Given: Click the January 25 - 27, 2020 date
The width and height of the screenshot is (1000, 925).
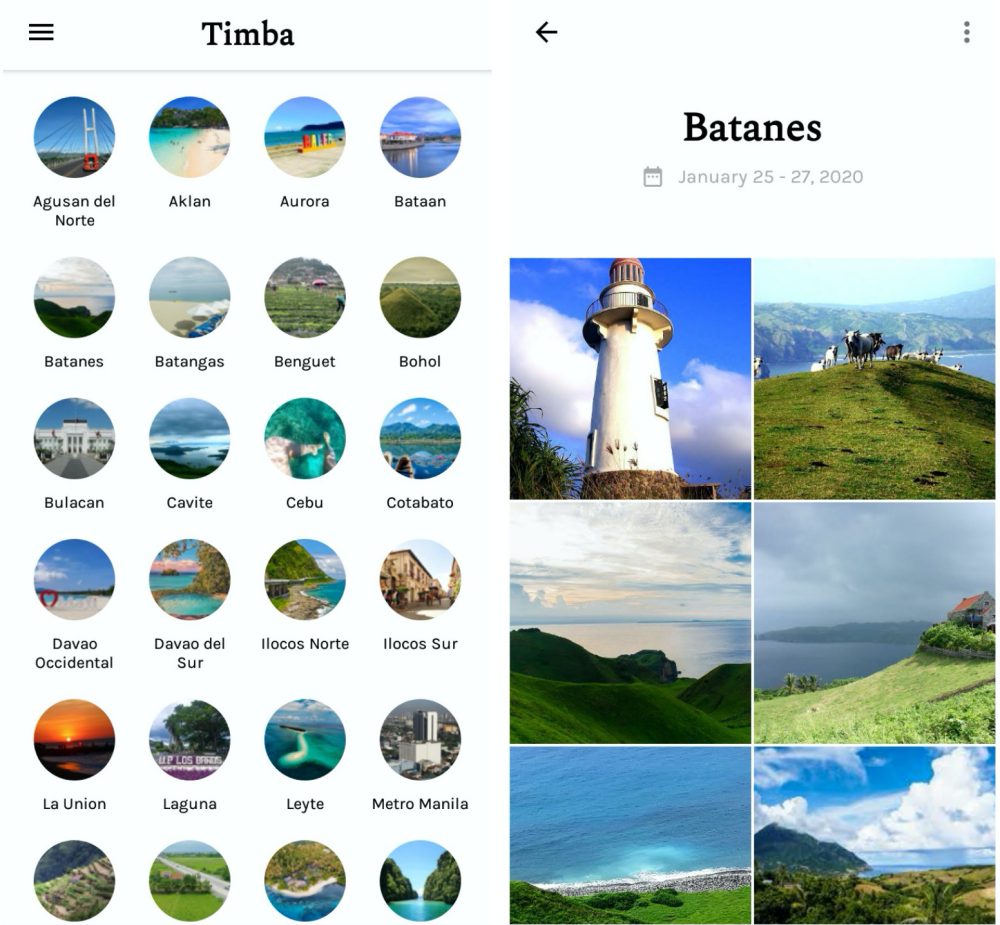Looking at the screenshot, I should pos(770,177).
